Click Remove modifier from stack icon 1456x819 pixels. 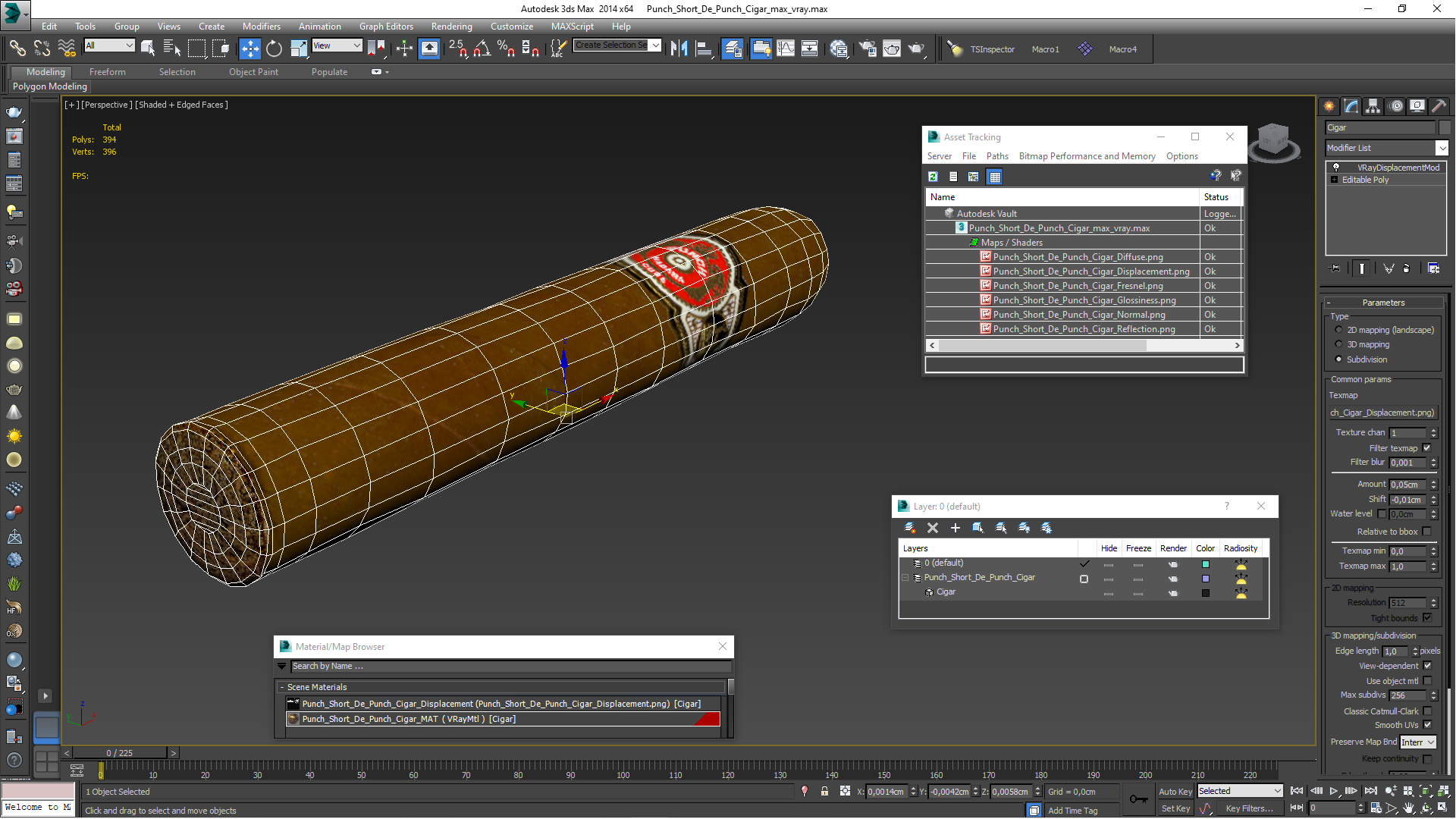pos(1406,268)
